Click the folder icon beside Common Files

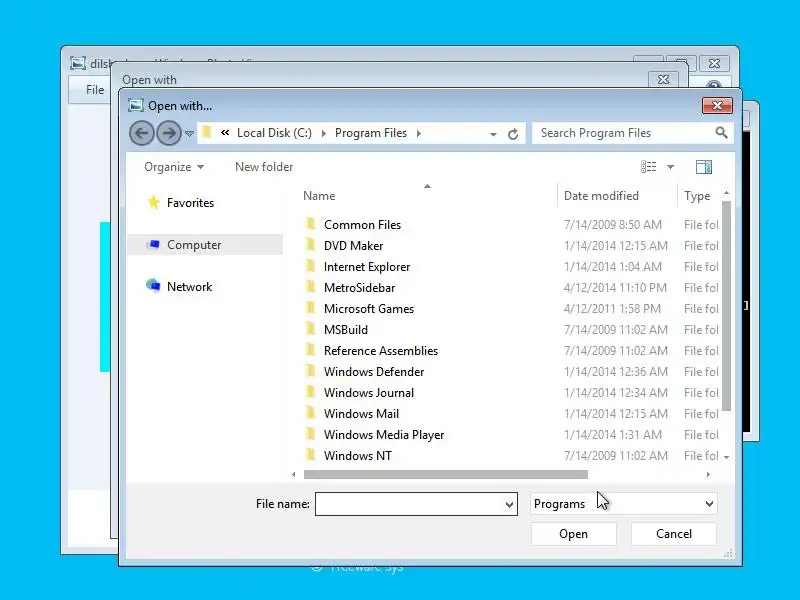[x=310, y=224]
